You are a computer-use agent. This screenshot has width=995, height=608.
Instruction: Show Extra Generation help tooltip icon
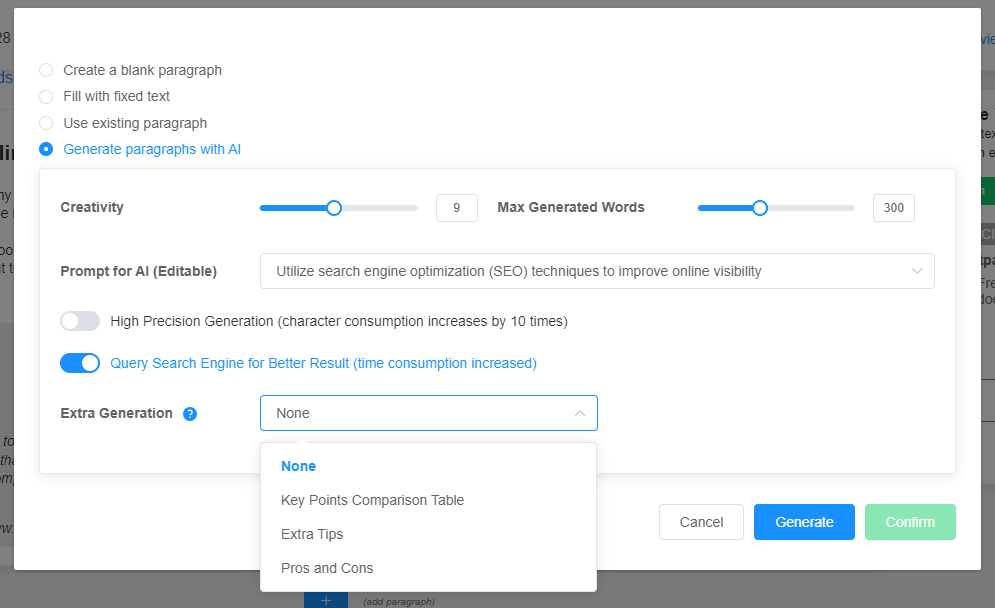point(190,414)
